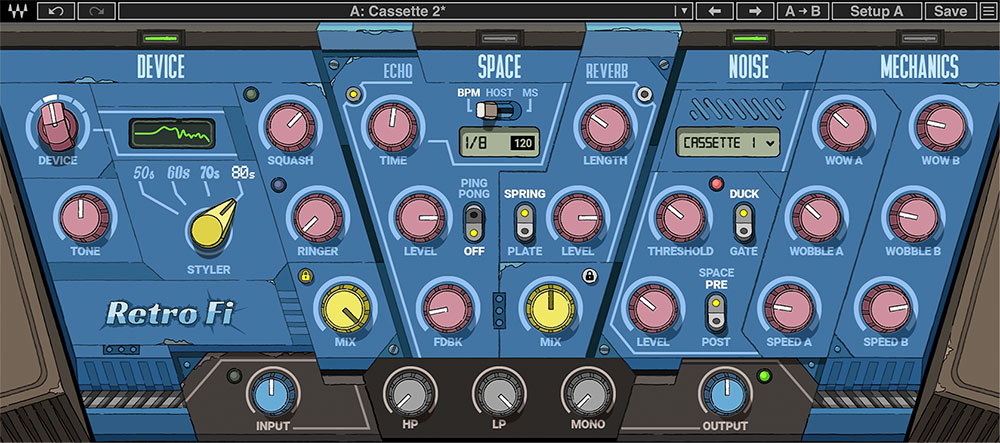Toggle the purple Ringer indicator light
This screenshot has width=1000, height=443.
tap(277, 185)
